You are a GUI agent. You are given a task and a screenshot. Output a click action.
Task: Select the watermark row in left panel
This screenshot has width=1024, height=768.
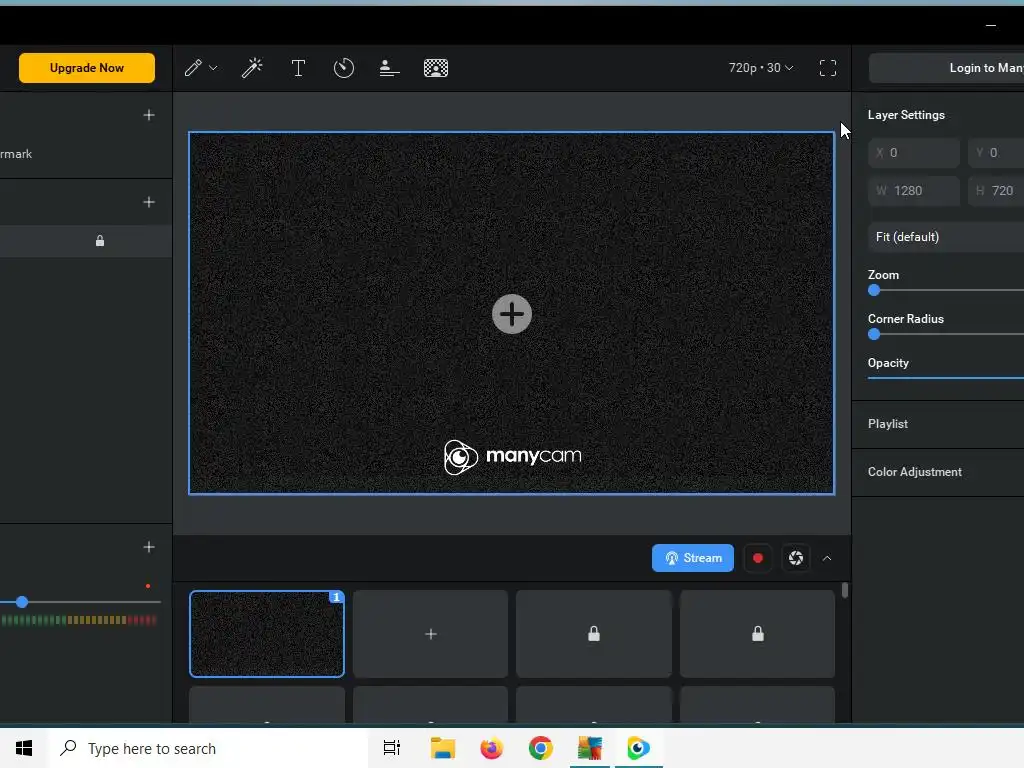pyautogui.click(x=86, y=154)
